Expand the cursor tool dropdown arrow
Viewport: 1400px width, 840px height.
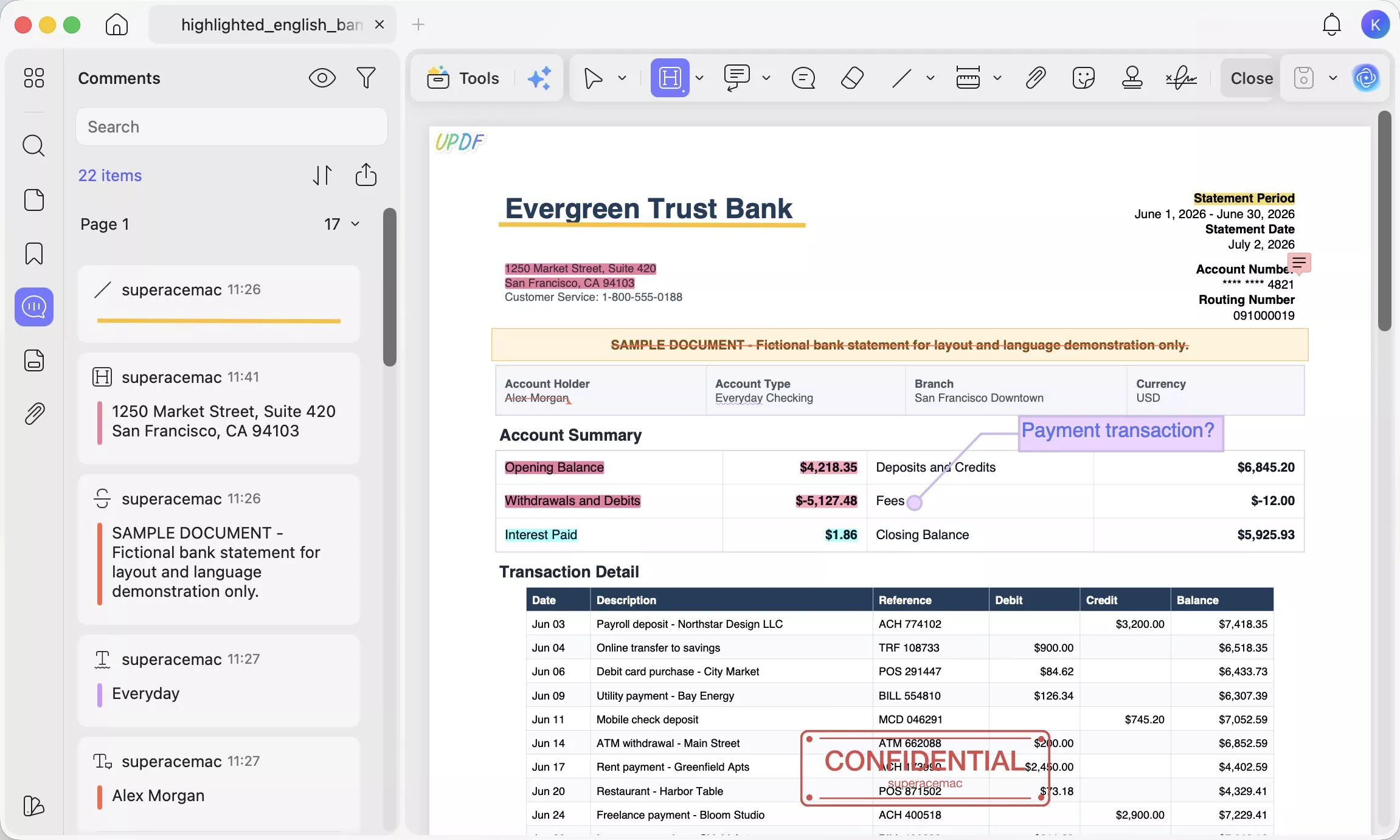pos(622,78)
